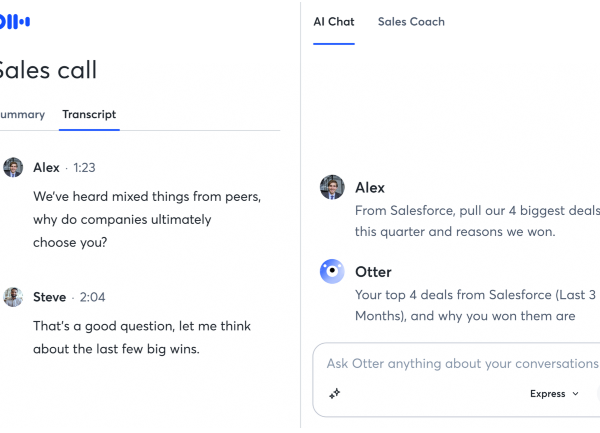Switch to the Summary tab

[x=22, y=115]
